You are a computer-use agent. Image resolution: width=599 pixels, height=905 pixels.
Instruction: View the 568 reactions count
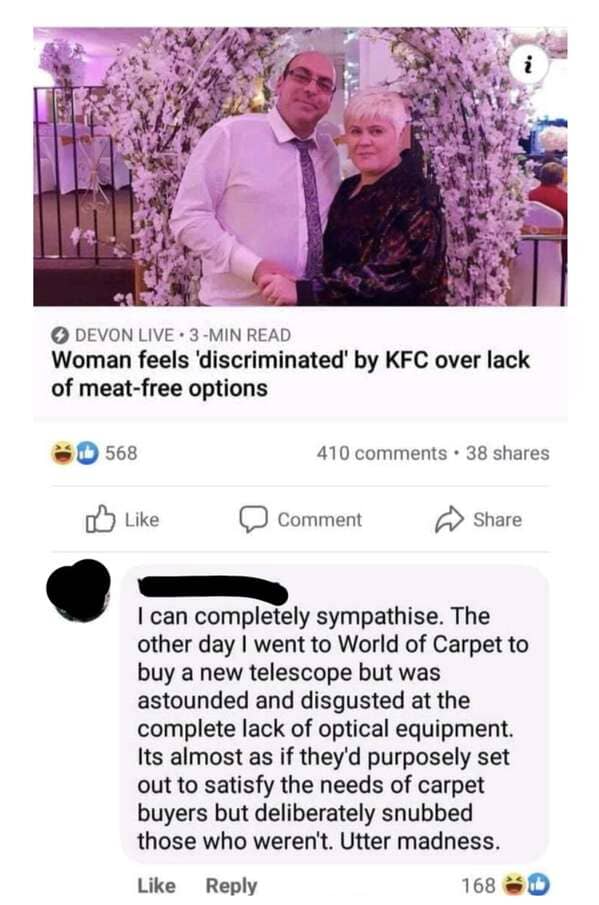121,453
